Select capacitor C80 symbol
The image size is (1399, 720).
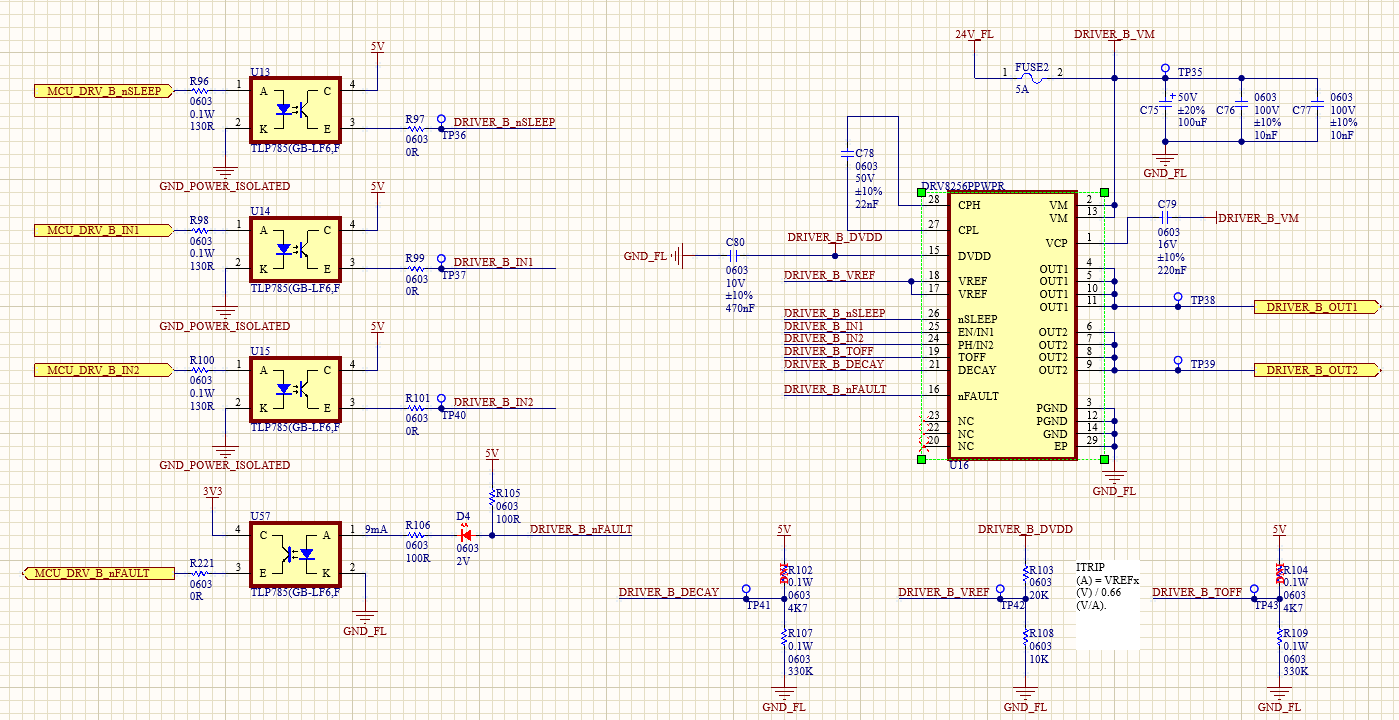735,255
